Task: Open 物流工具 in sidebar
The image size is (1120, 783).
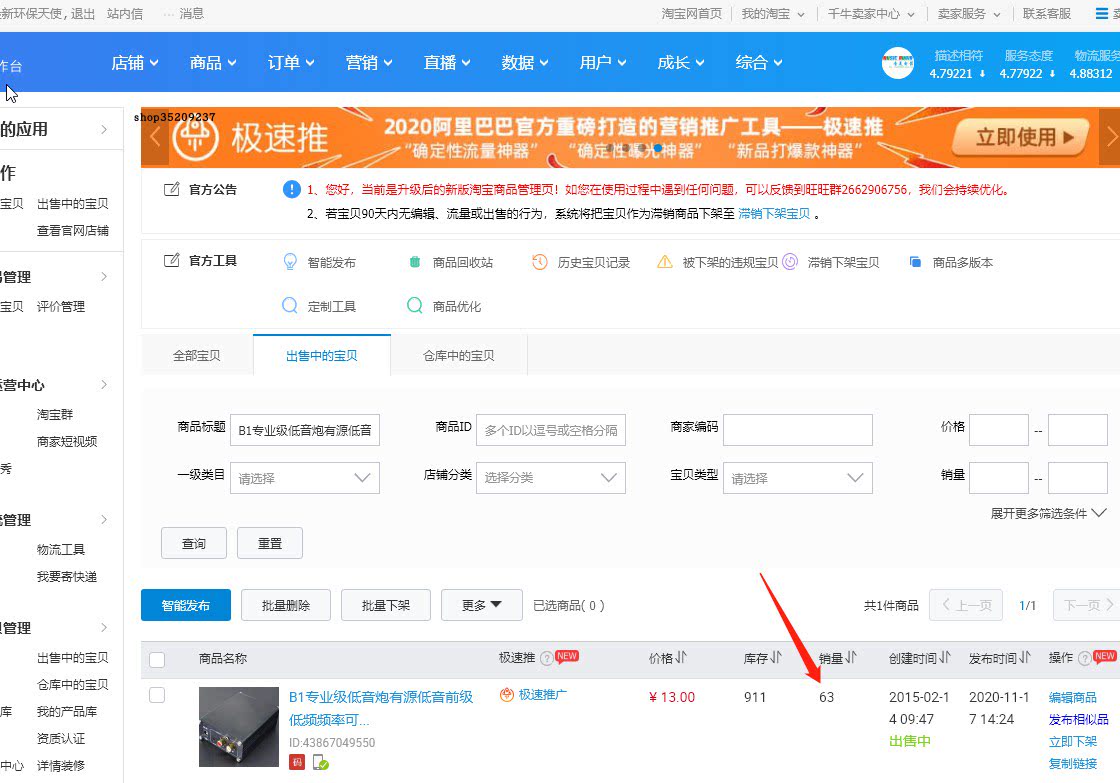Action: click(61, 549)
